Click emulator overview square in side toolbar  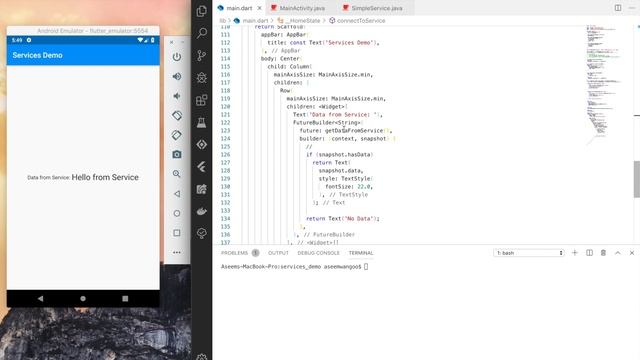(177, 233)
